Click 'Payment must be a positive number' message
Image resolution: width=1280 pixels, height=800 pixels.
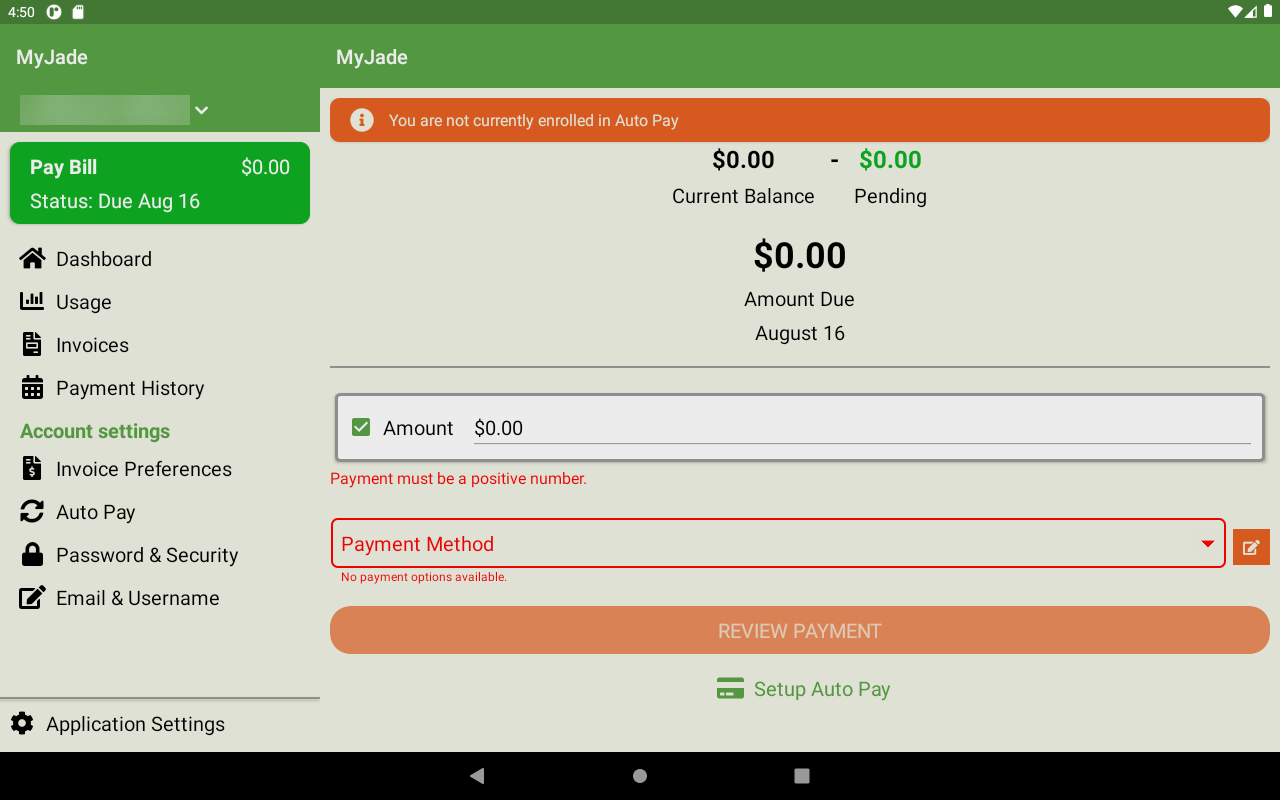point(458,478)
